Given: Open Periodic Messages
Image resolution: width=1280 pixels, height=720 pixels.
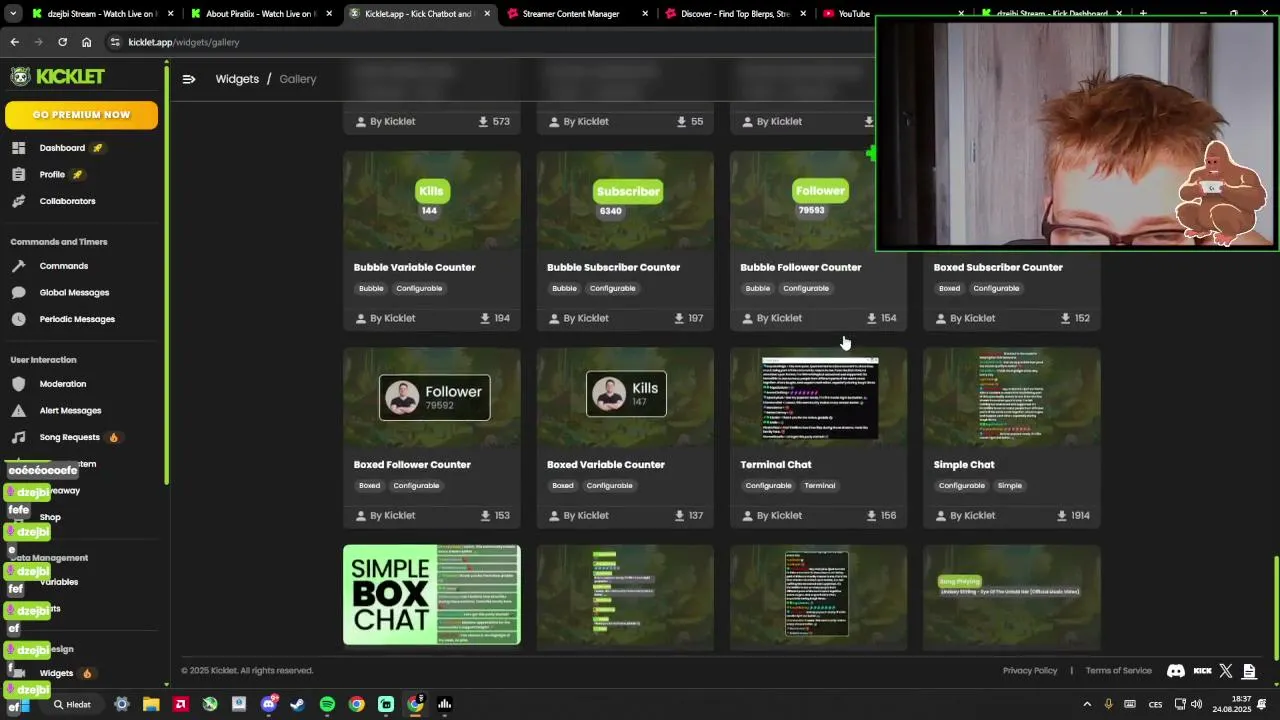Looking at the screenshot, I should pyautogui.click(x=77, y=319).
